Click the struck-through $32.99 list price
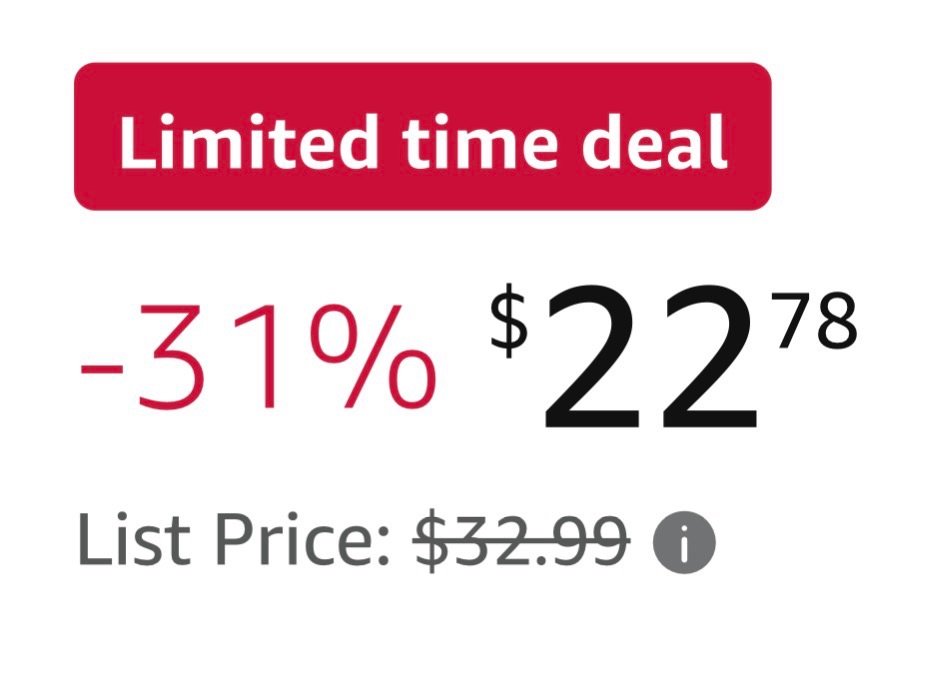 (x=521, y=540)
